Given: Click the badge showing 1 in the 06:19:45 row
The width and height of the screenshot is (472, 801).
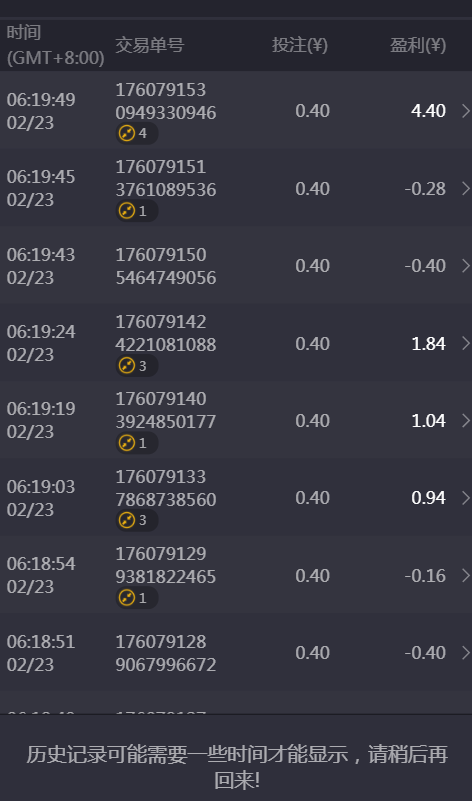Looking at the screenshot, I should tap(136, 211).
